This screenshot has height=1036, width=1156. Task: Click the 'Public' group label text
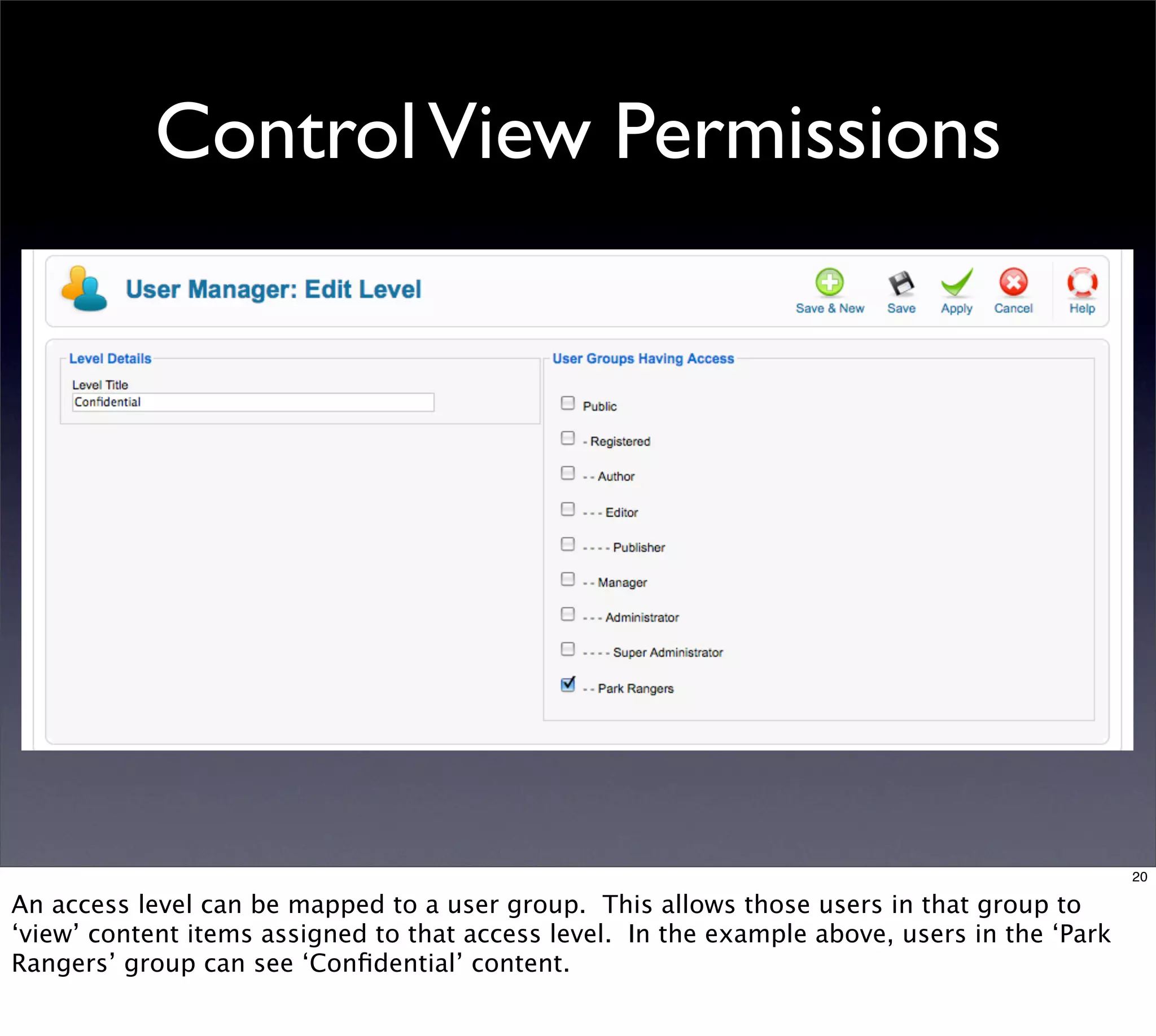(599, 406)
